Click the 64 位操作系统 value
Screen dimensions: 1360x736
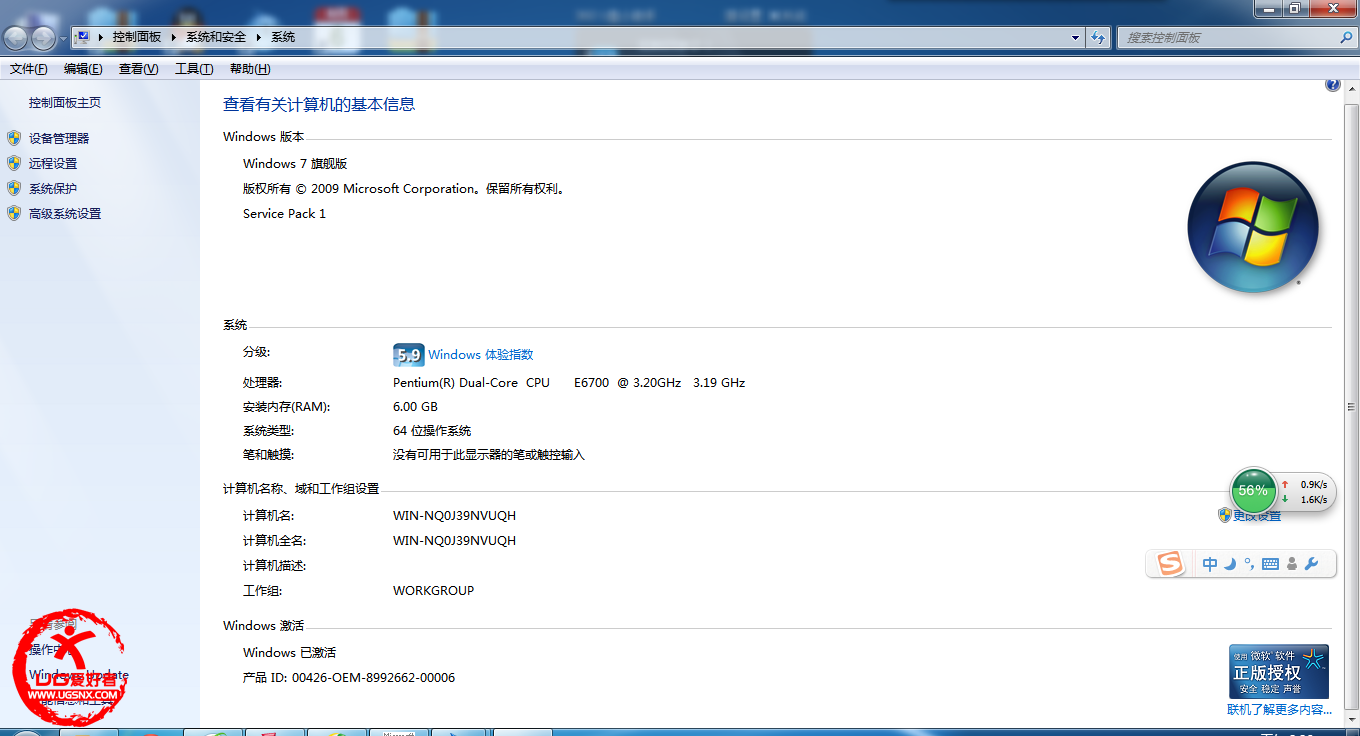[x=432, y=430]
